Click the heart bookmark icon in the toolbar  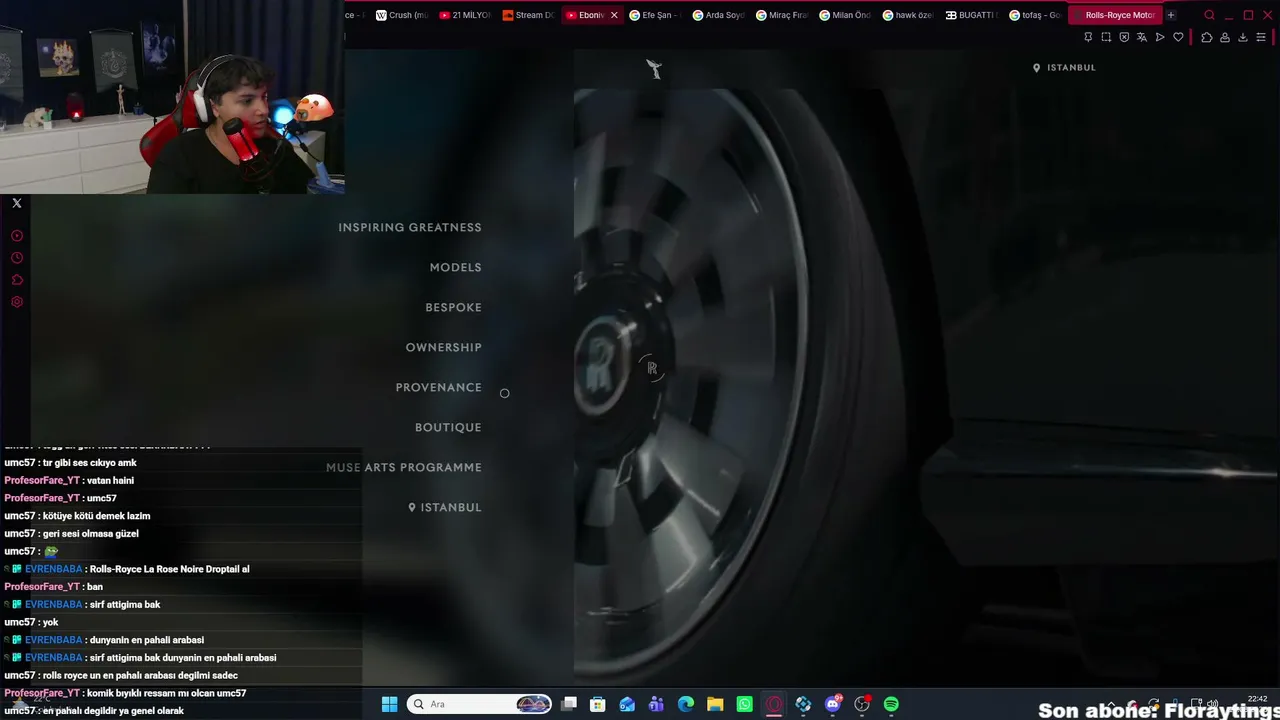pos(1178,37)
